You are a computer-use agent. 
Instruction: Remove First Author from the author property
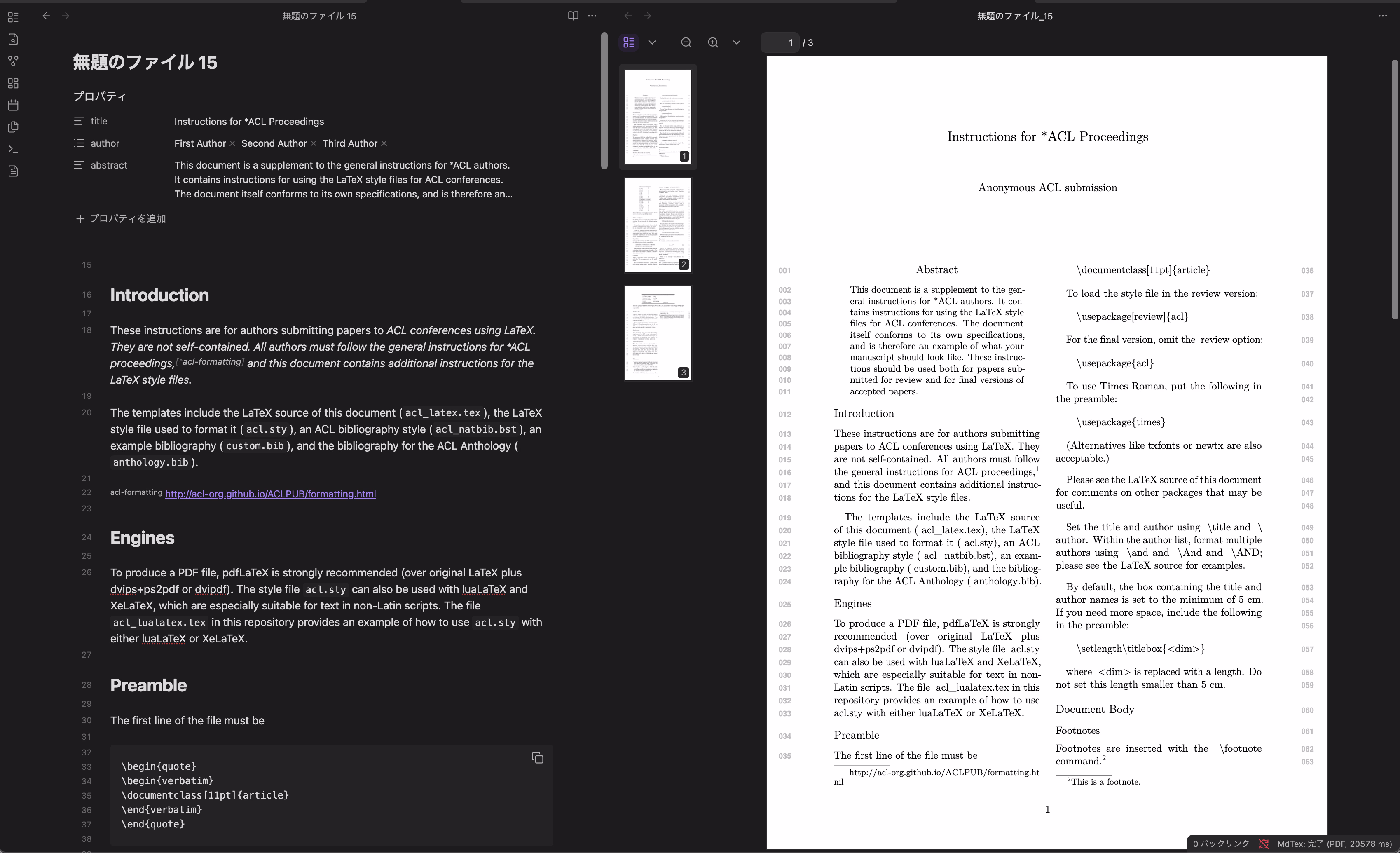click(x=232, y=143)
